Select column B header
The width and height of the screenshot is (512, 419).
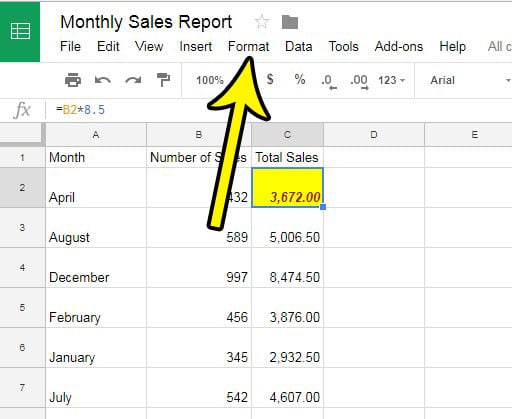pyautogui.click(x=199, y=135)
